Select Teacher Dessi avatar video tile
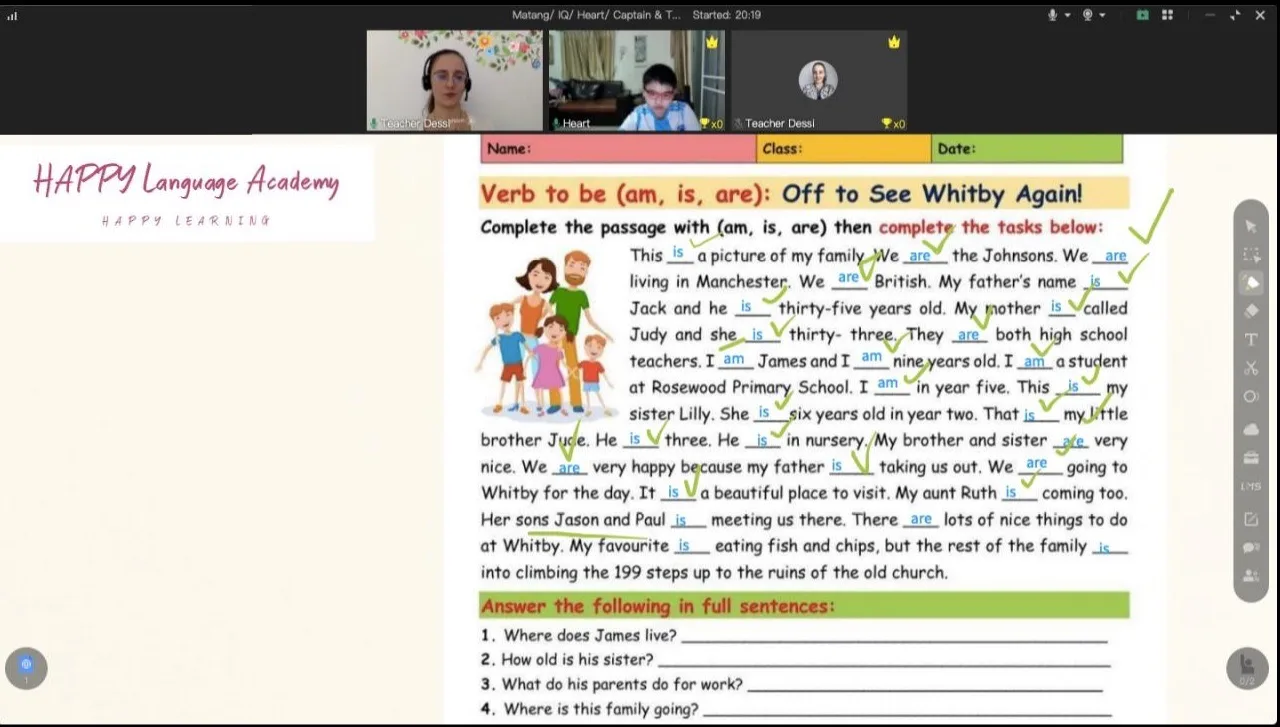 coord(819,80)
